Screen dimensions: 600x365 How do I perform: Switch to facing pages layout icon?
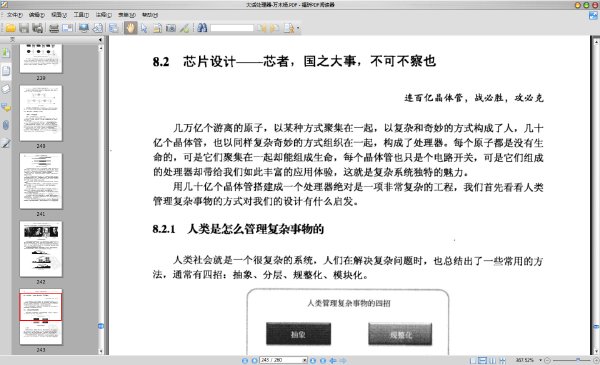tap(492, 360)
